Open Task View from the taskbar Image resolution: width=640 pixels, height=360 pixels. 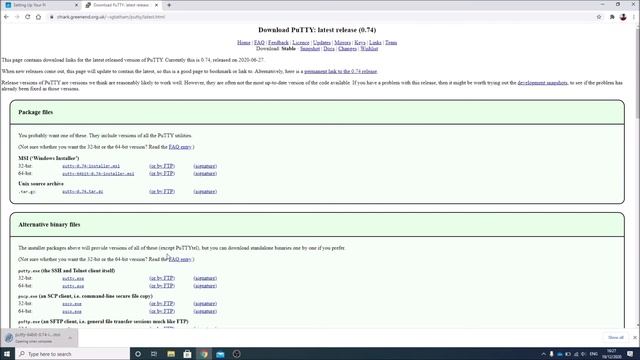(x=154, y=354)
